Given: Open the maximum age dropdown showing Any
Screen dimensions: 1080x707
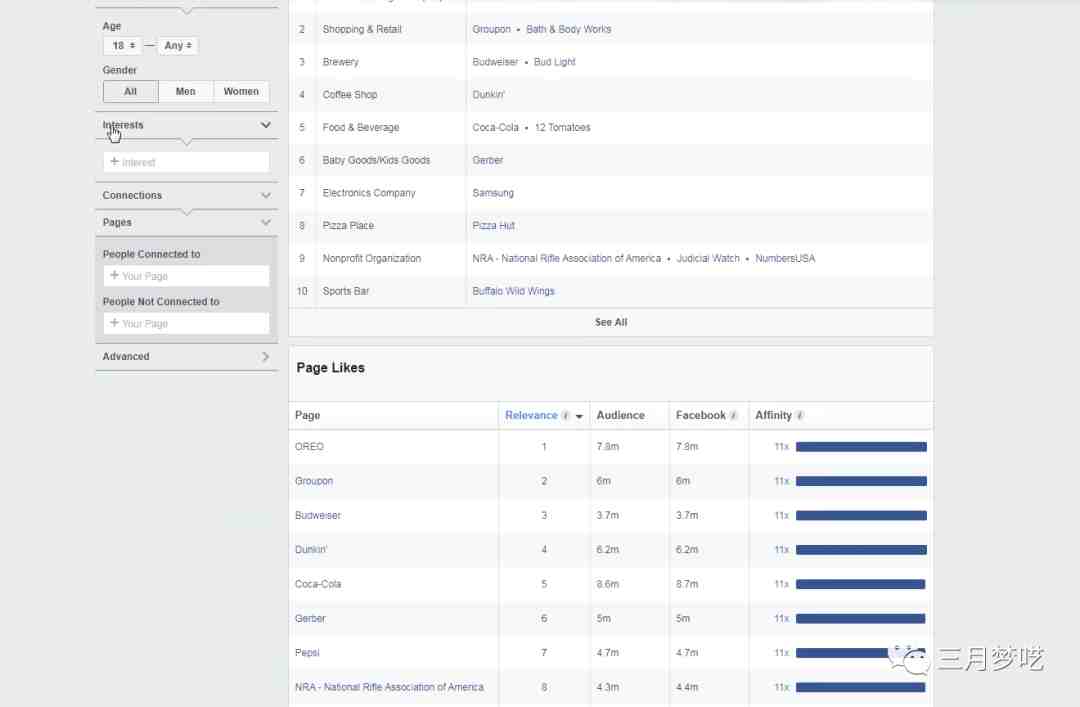Looking at the screenshot, I should pyautogui.click(x=178, y=45).
